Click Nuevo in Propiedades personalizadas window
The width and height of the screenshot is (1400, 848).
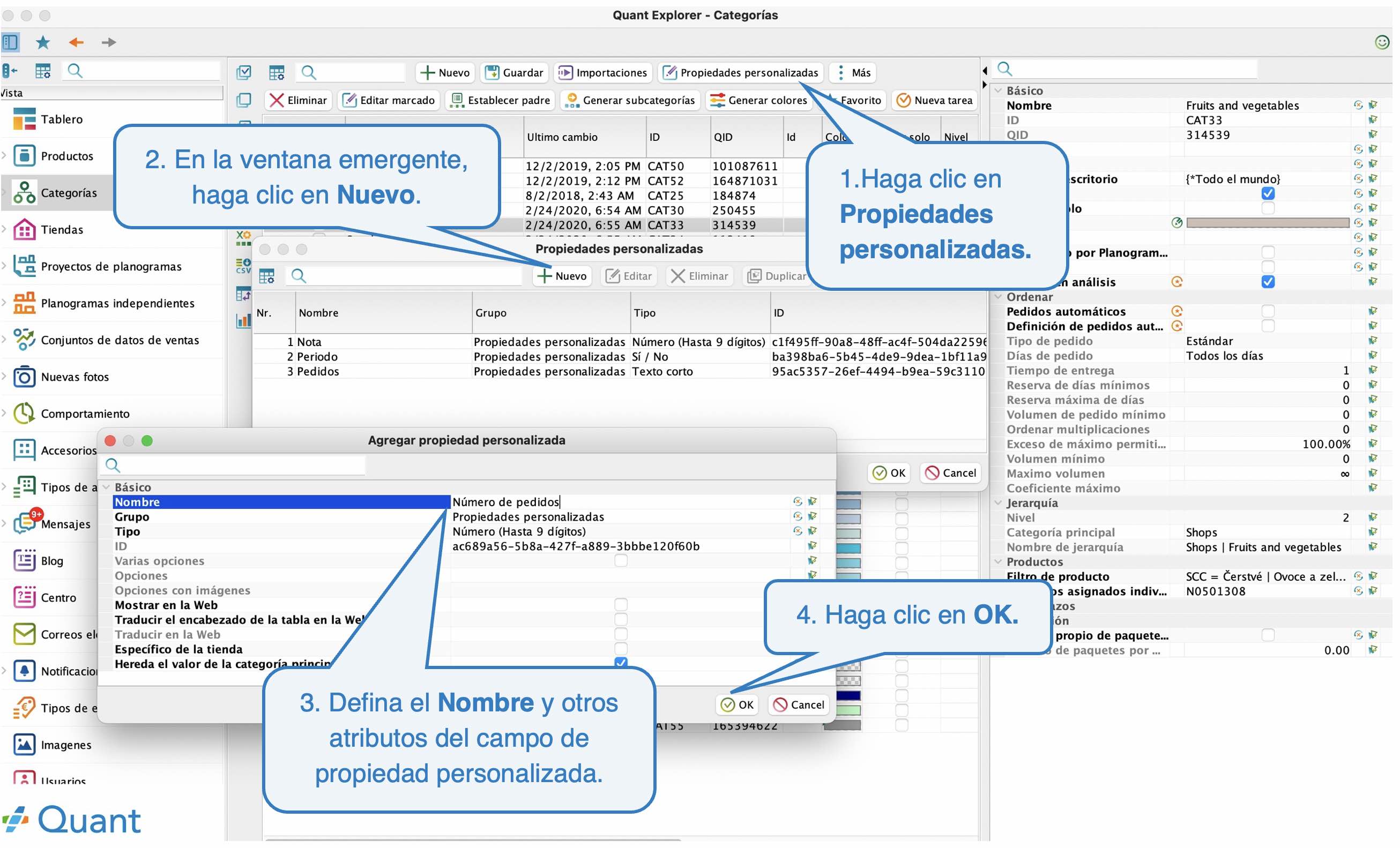pyautogui.click(x=562, y=276)
